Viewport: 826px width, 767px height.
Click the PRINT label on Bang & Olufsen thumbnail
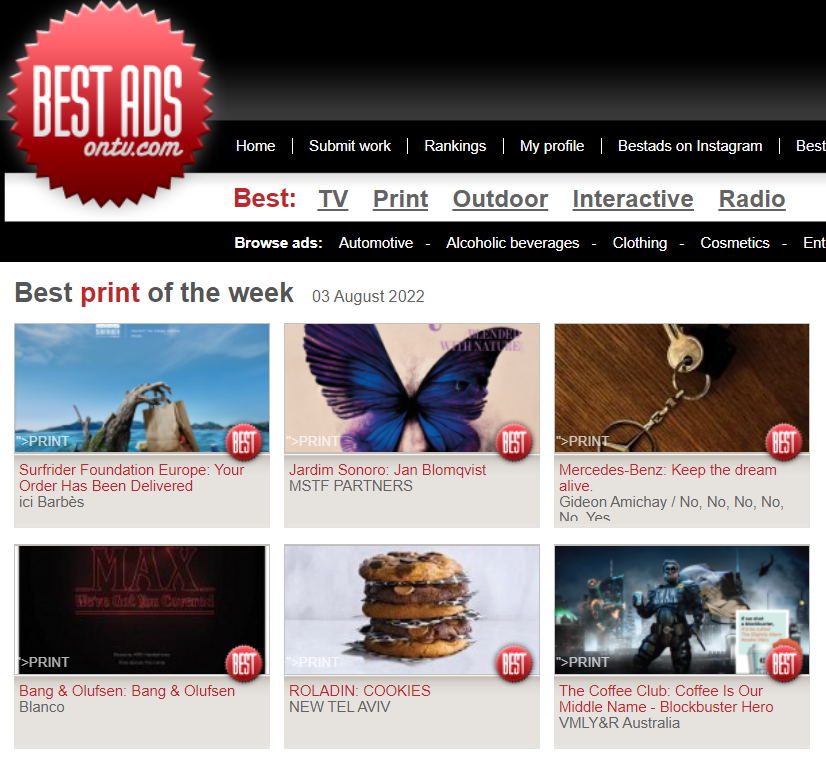[x=44, y=662]
